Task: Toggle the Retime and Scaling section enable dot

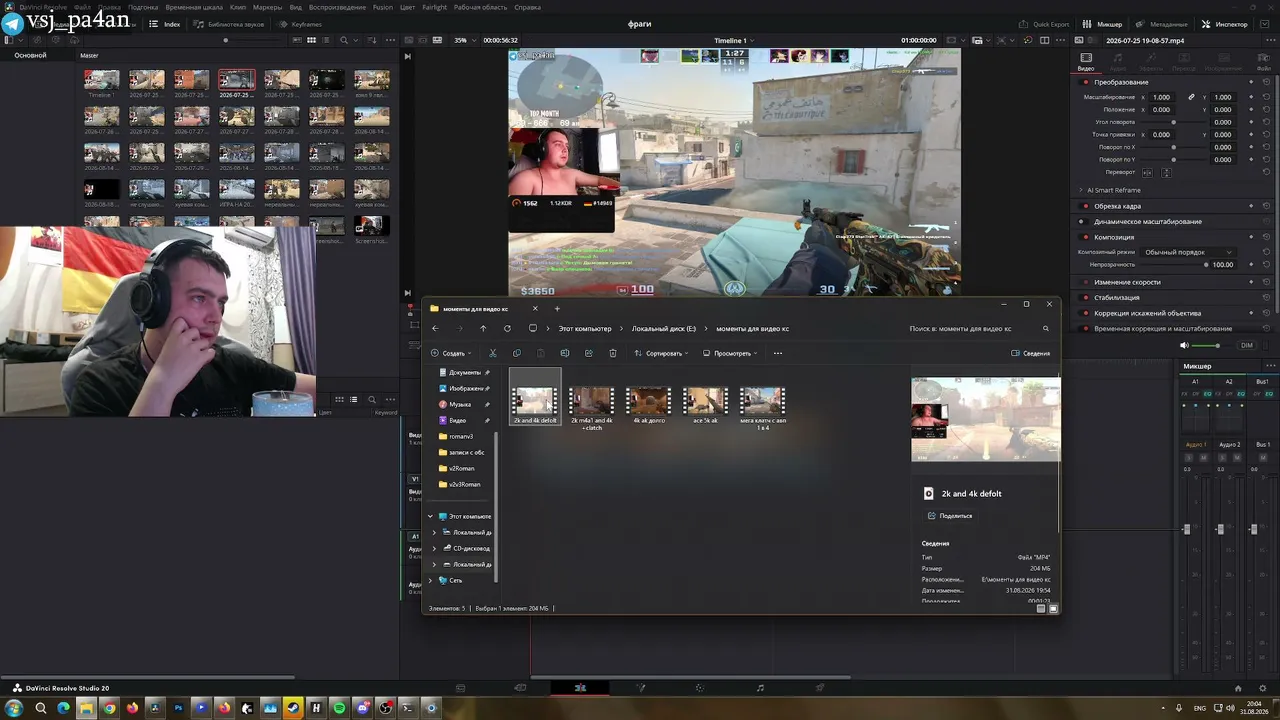Action: pos(1086,328)
